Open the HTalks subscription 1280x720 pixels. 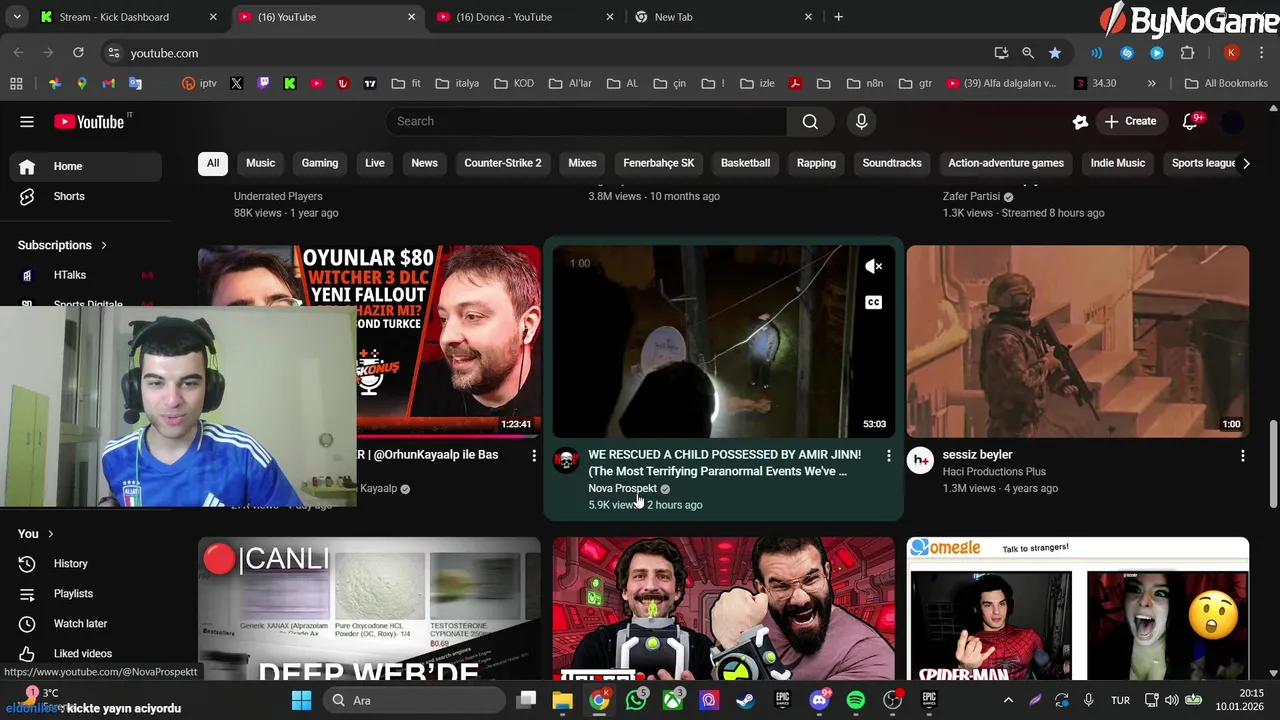85,275
